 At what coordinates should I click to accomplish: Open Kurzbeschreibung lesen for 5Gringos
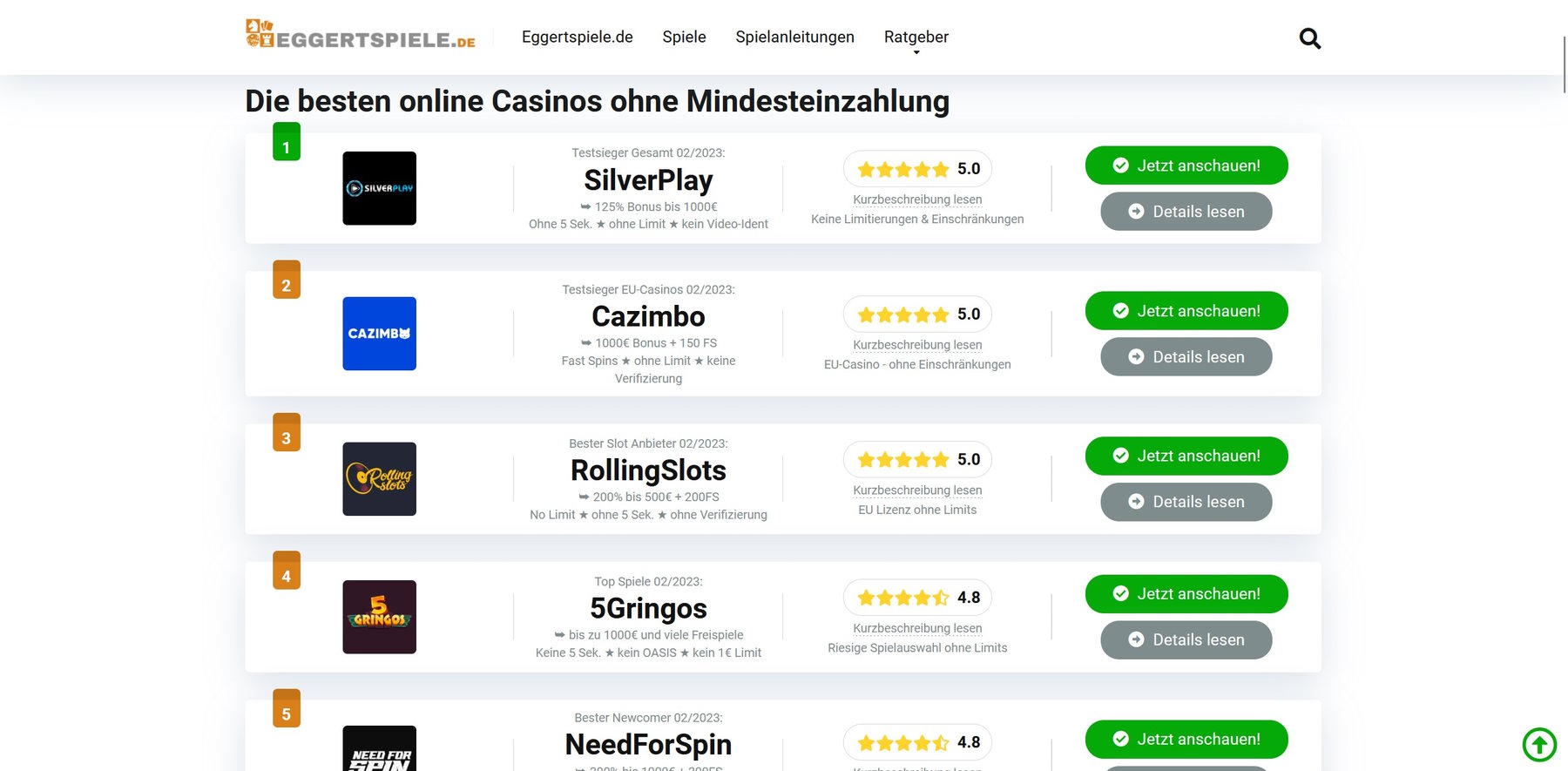916,628
